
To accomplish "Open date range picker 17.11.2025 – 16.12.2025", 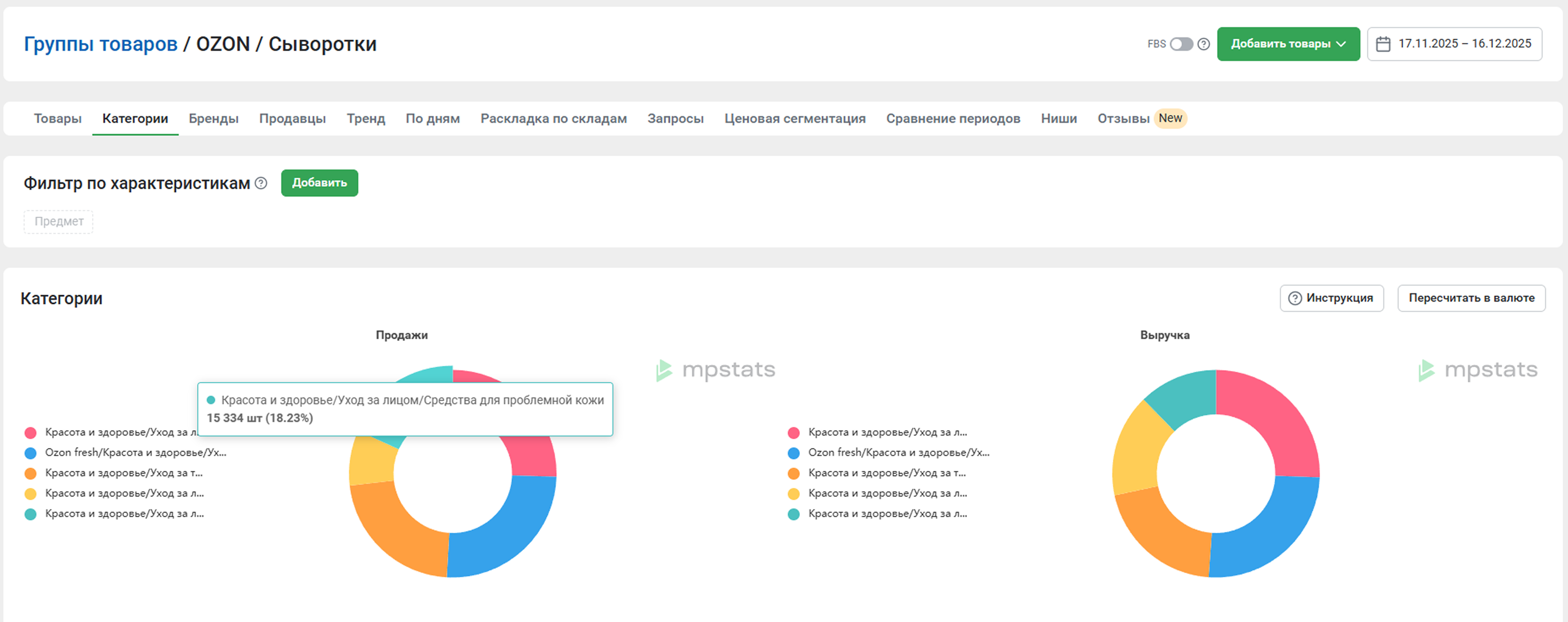I will pyautogui.click(x=1463, y=44).
